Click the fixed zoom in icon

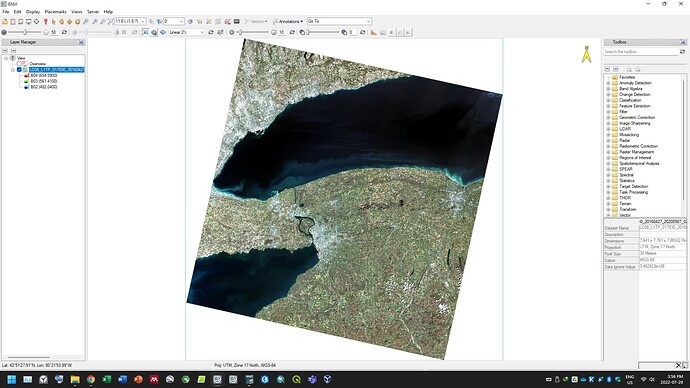coord(95,21)
